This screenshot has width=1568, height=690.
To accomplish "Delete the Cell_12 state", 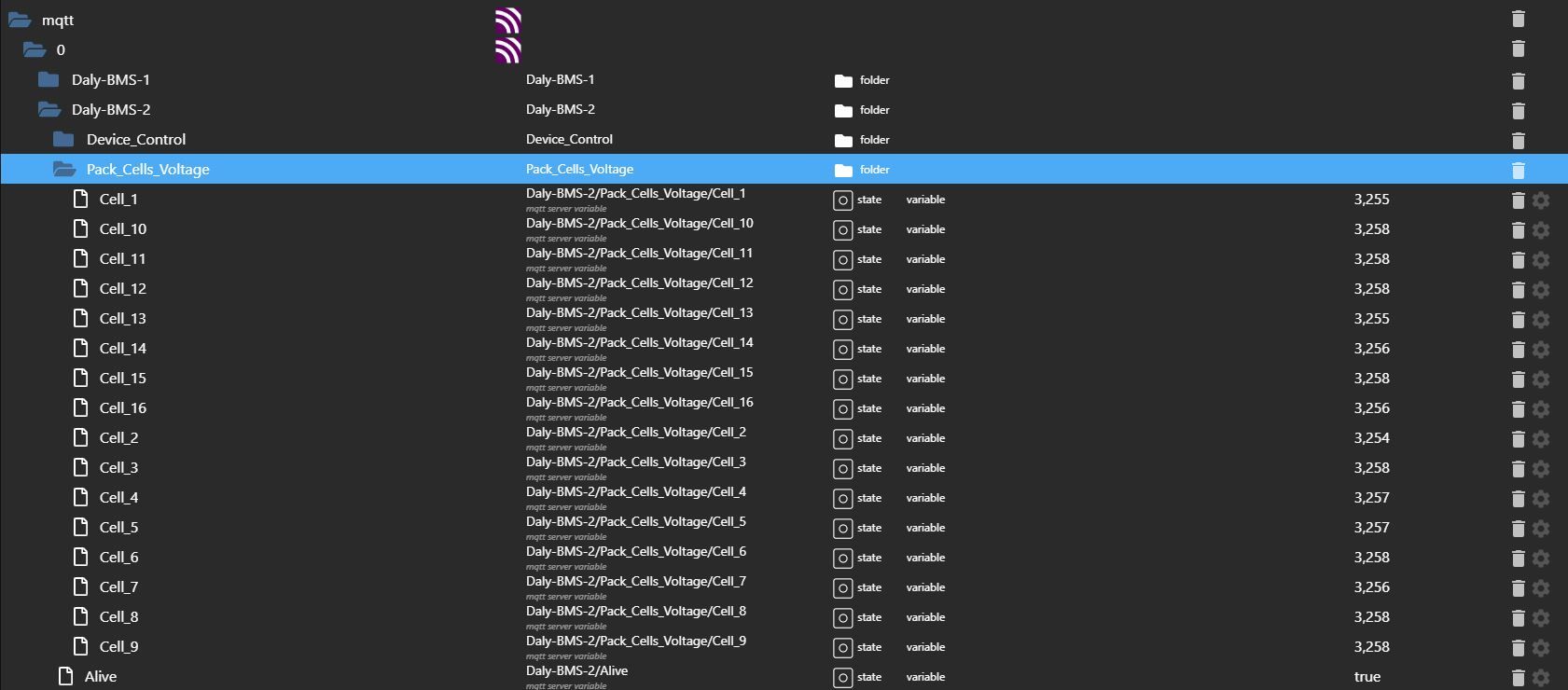I will click(x=1518, y=290).
